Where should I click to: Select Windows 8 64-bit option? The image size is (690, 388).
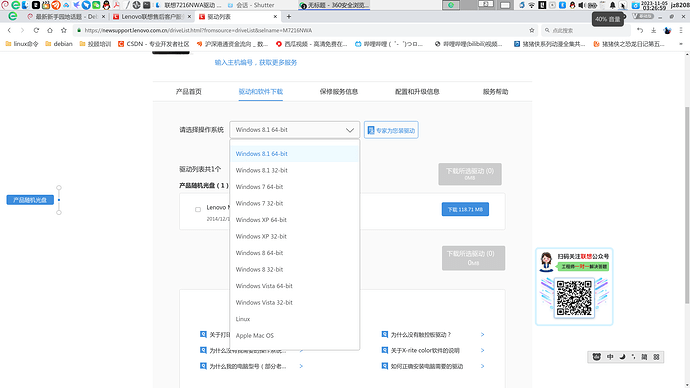[294, 253]
